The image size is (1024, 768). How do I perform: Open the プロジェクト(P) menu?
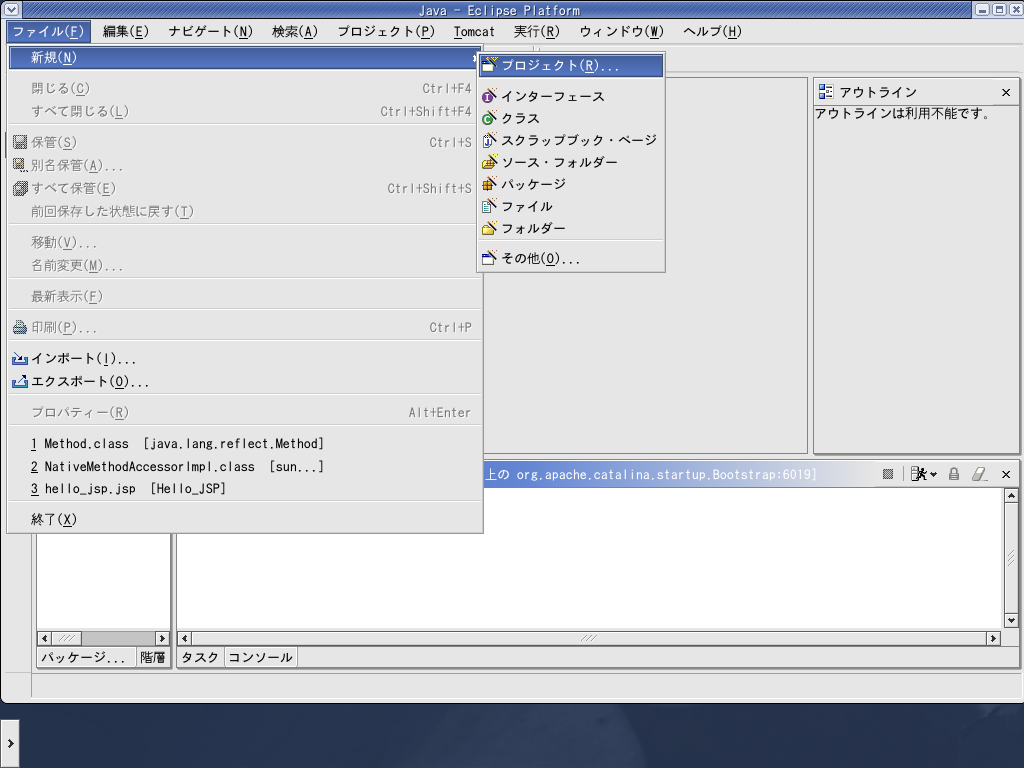(x=386, y=31)
